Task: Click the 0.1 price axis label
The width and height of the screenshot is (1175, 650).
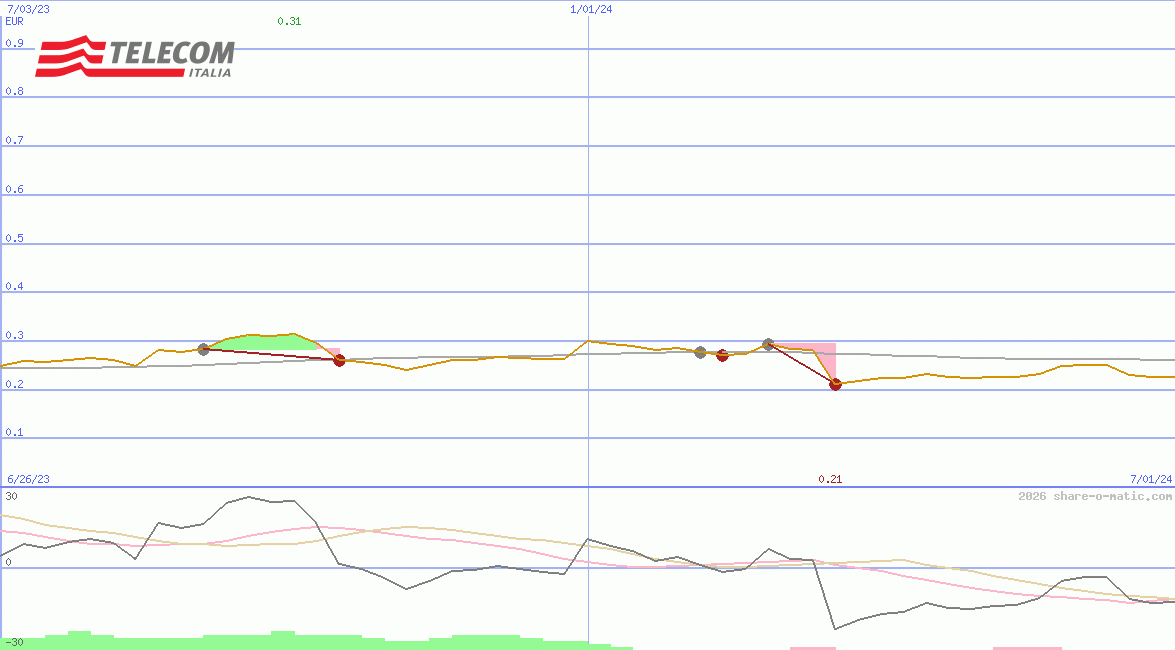Action: tap(14, 433)
